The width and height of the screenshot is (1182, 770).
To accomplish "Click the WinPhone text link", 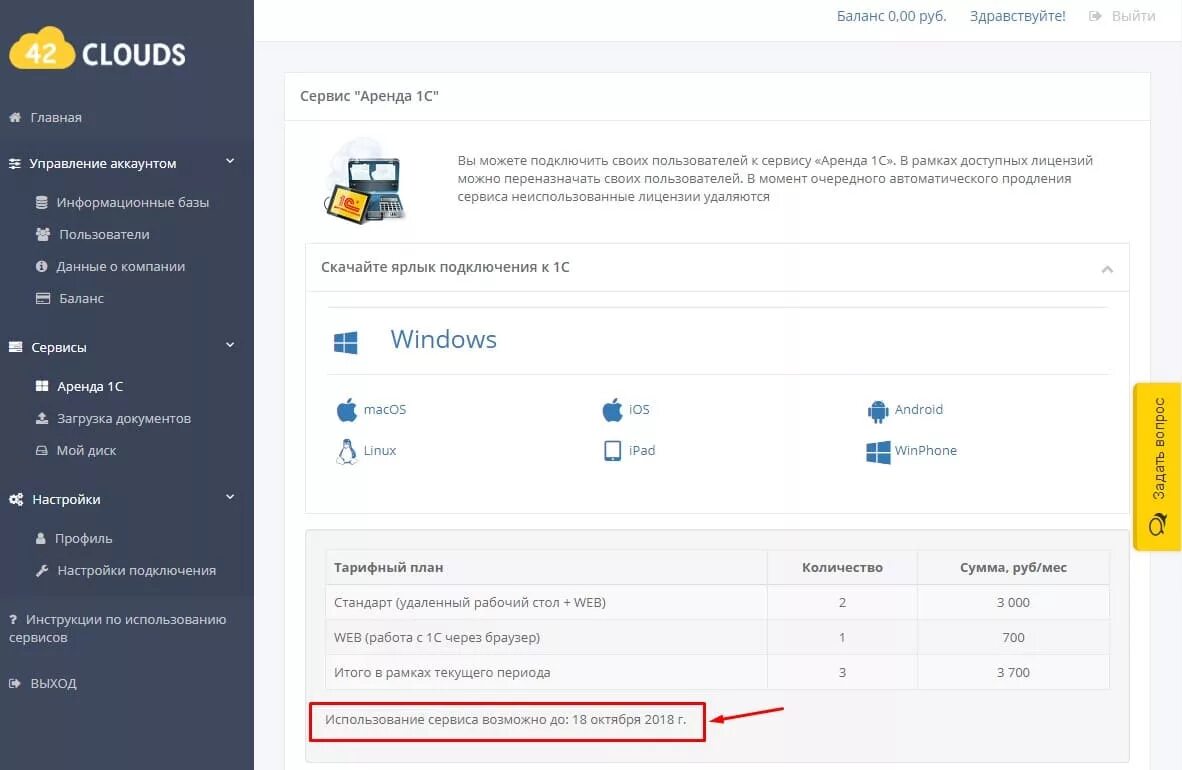I will click(925, 450).
